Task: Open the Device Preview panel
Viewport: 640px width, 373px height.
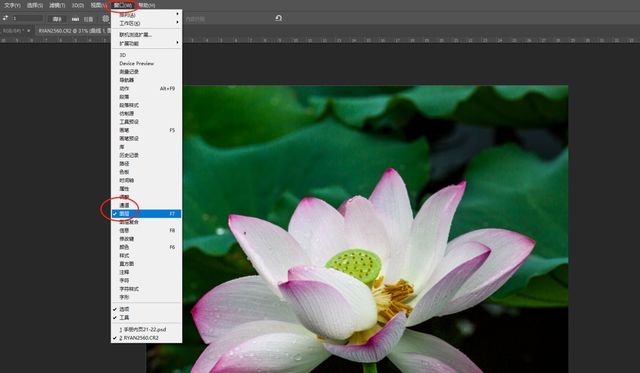Action: click(x=147, y=63)
